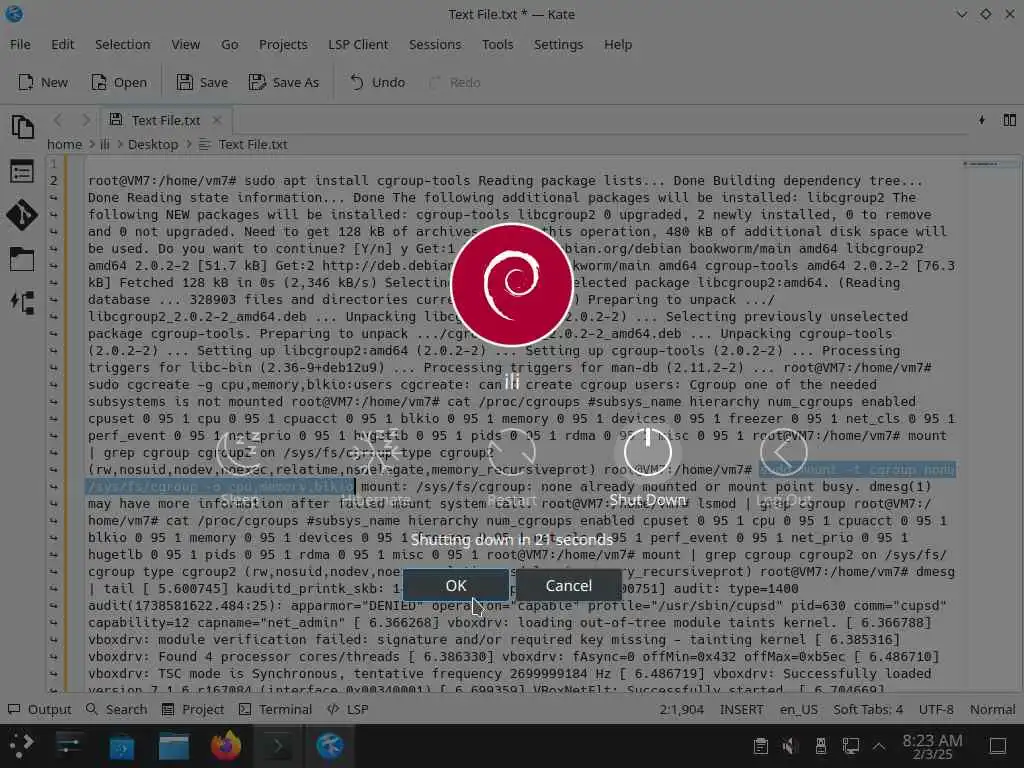Choose the Sleep option icon
This screenshot has width=1024, height=768.
click(x=240, y=451)
